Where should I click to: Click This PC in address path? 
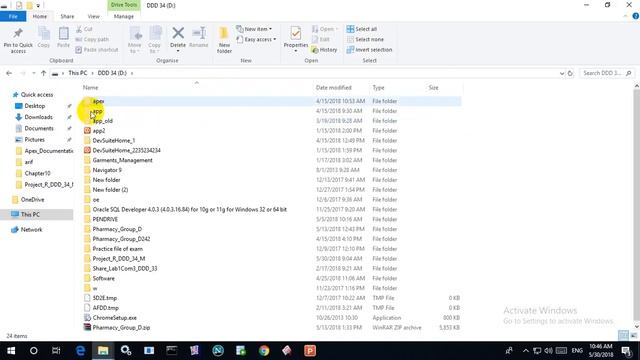[78, 73]
